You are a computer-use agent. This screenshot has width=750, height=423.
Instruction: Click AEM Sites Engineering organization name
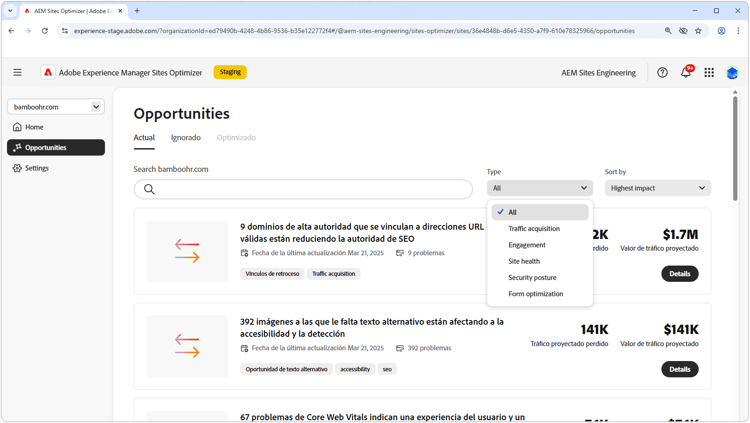[598, 73]
